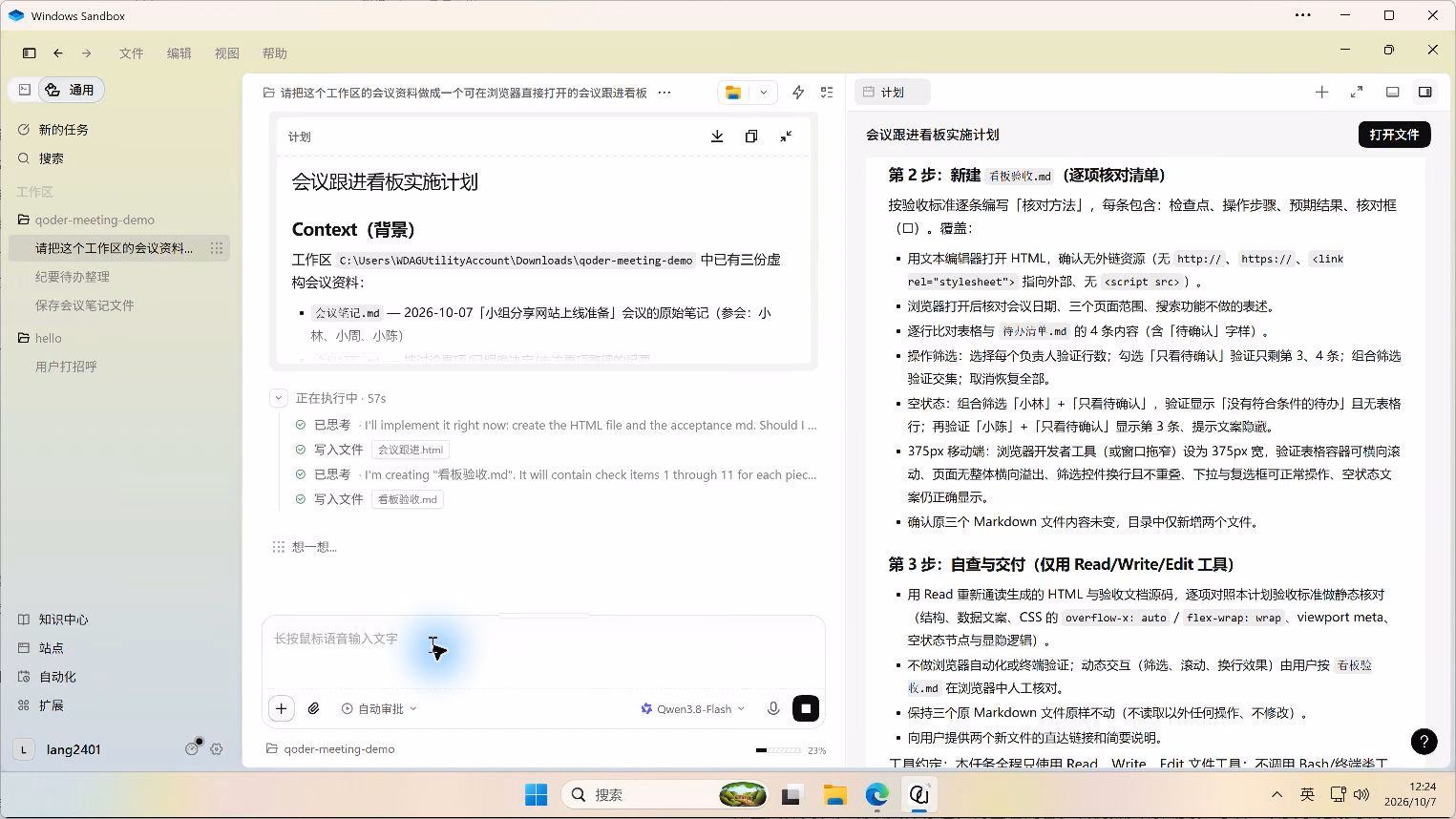Attach a file with the paperclip
The height and width of the screenshot is (819, 1456).
[x=313, y=708]
